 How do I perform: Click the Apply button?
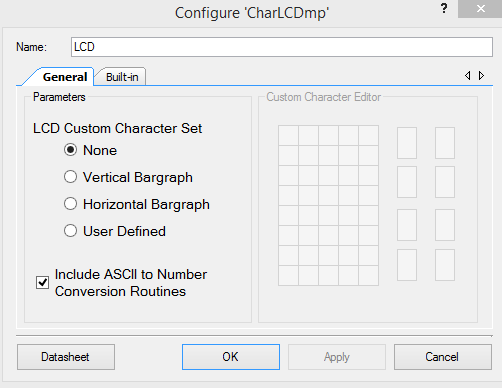click(x=337, y=357)
